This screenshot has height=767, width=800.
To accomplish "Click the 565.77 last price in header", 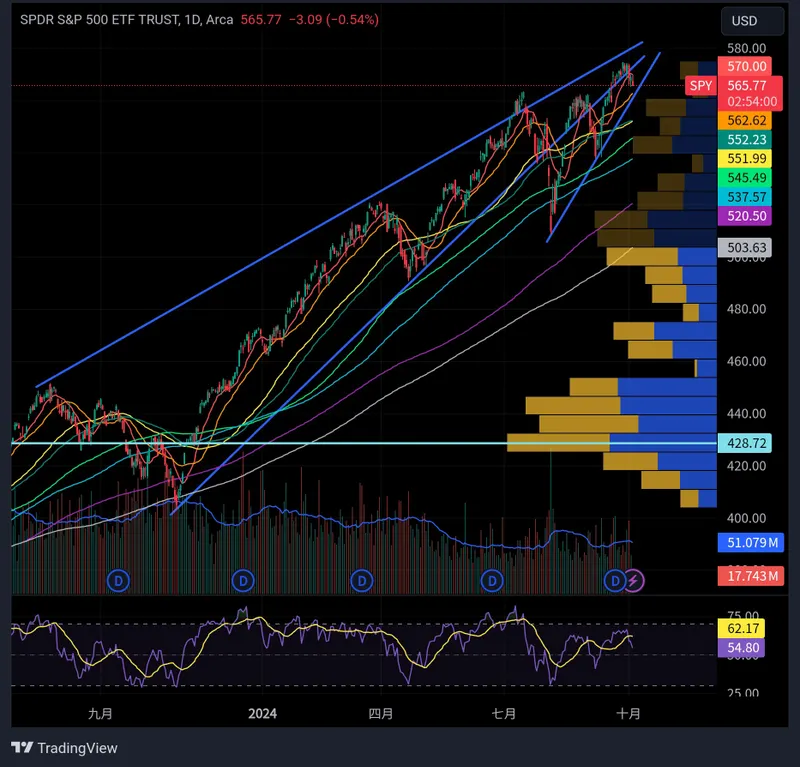I will [261, 20].
